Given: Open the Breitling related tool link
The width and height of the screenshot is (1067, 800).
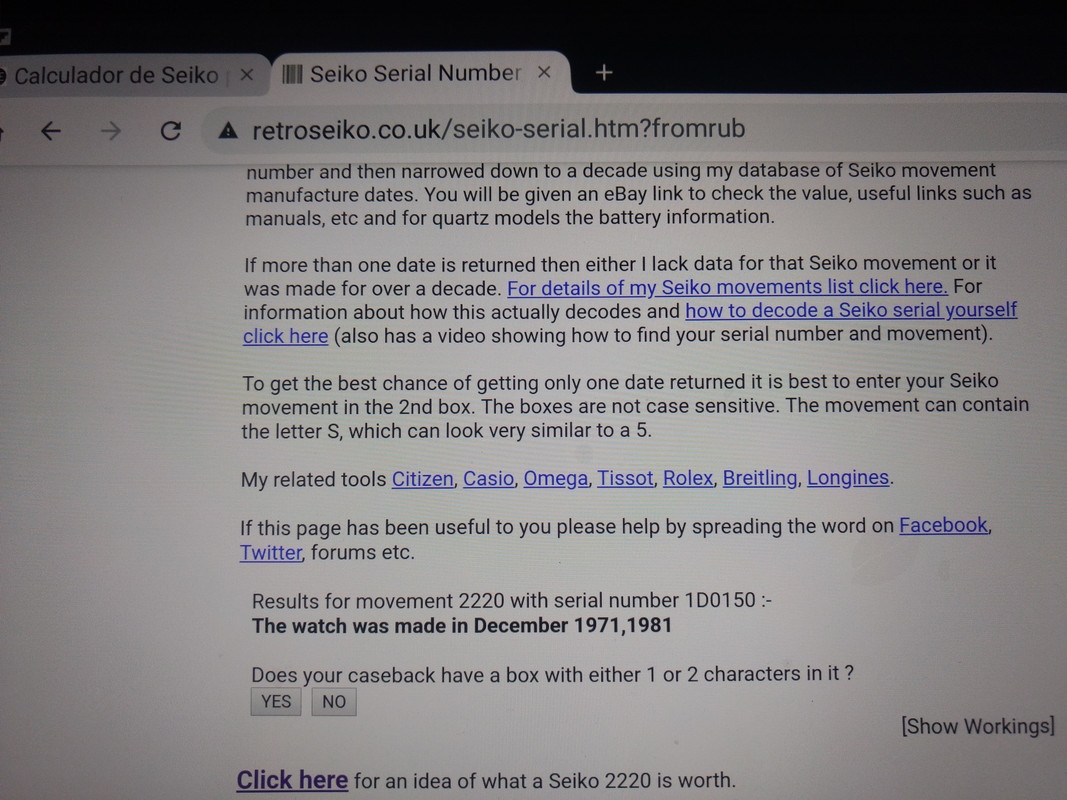Looking at the screenshot, I should point(759,478).
